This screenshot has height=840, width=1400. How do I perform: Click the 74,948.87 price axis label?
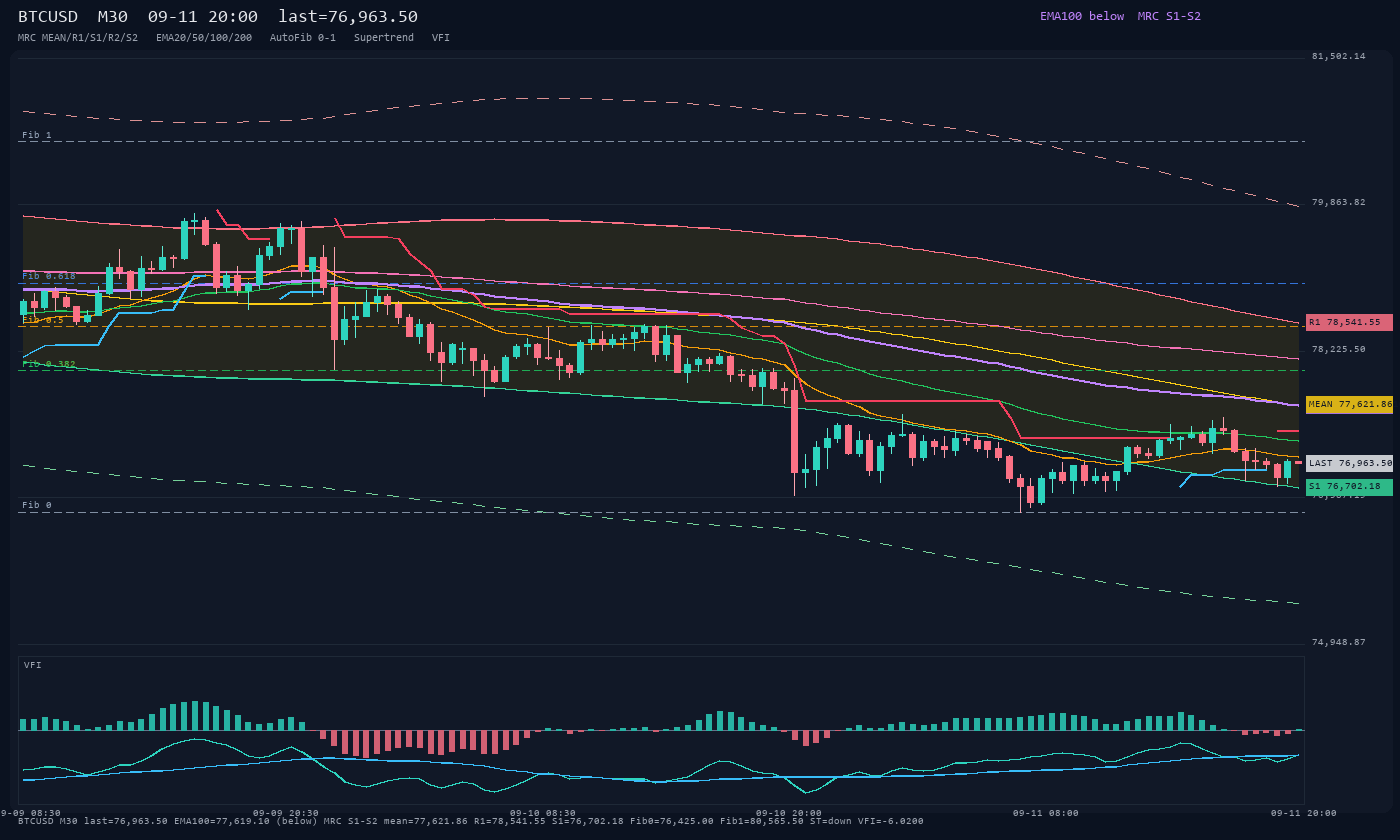click(x=1338, y=642)
